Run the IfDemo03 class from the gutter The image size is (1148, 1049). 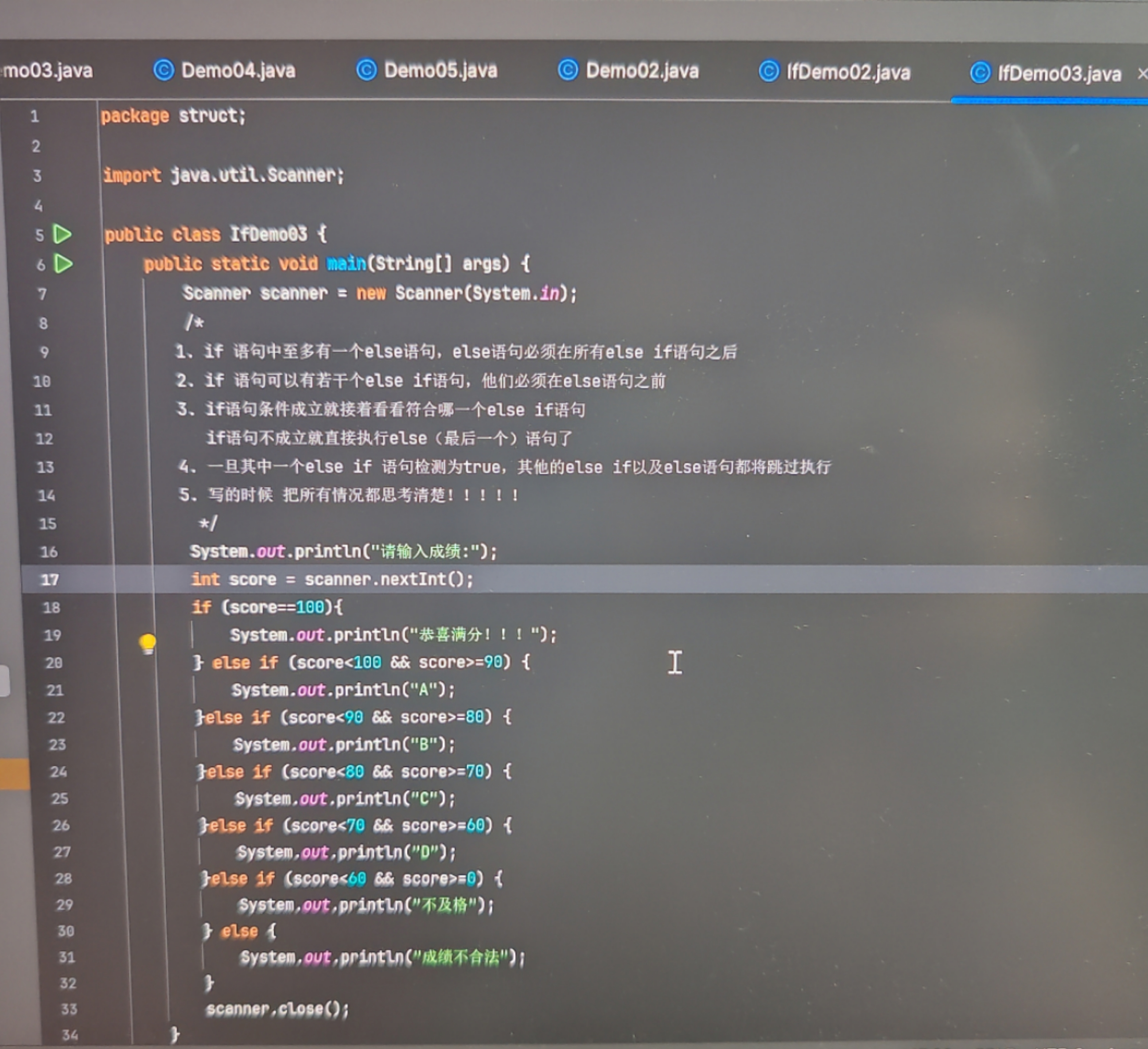point(62,234)
